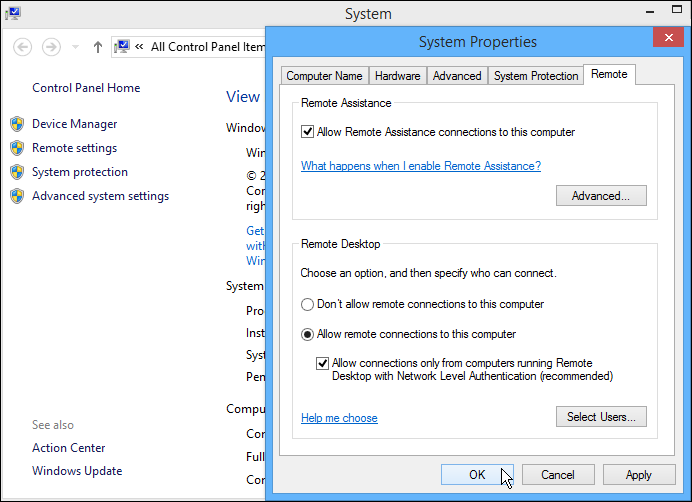This screenshot has height=502, width=692.
Task: Close the System Properties dialog
Action: click(669, 37)
